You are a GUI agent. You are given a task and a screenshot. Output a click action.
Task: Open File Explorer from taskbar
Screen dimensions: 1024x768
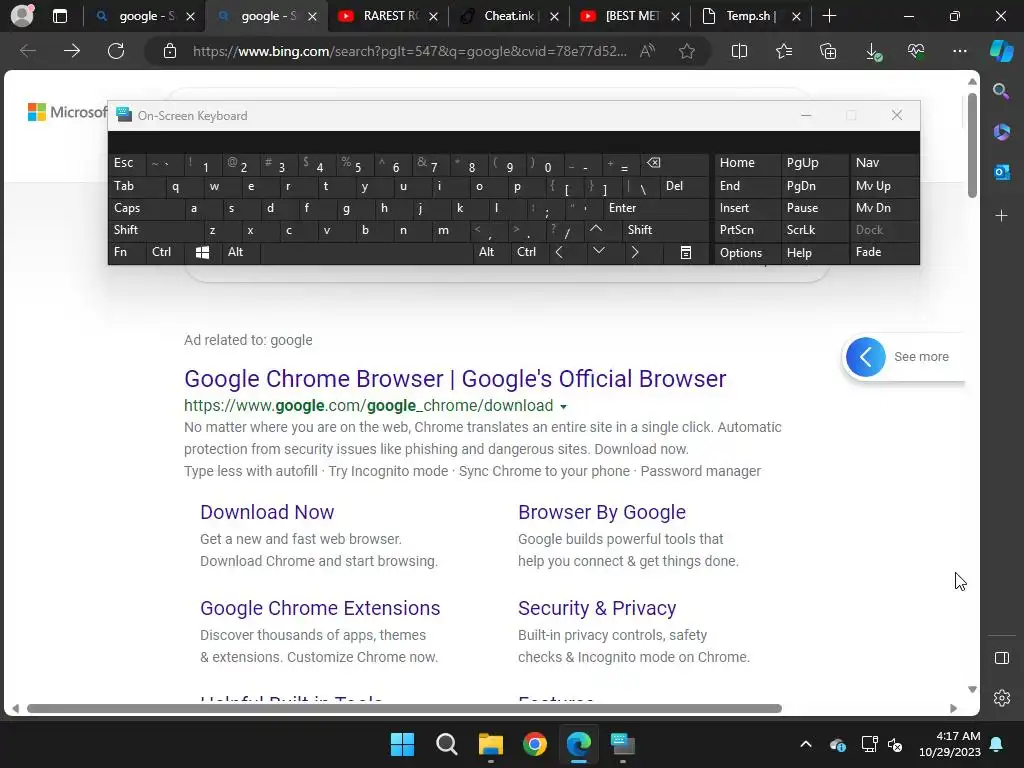[x=490, y=744]
